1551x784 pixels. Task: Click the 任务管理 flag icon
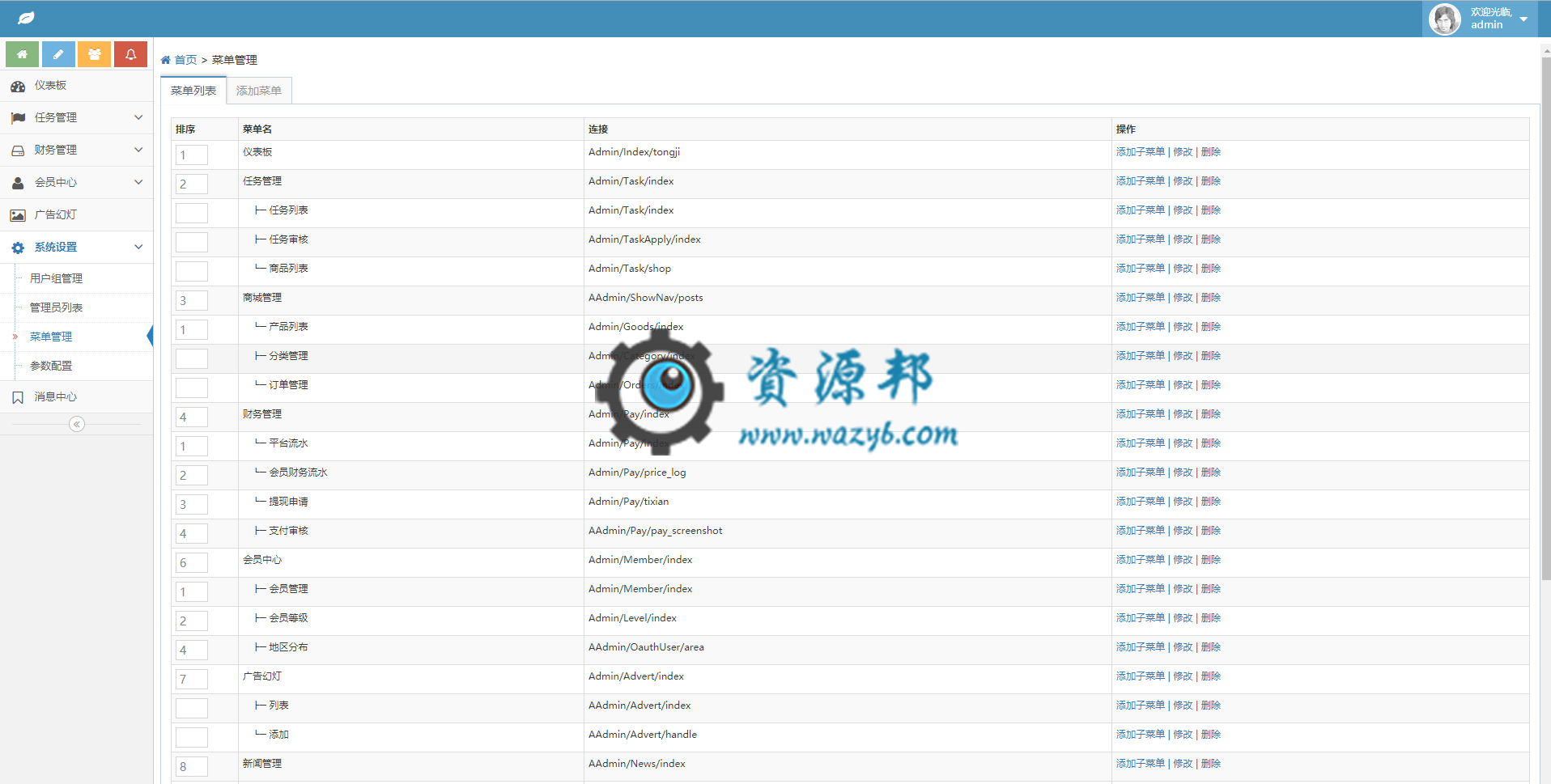18,118
